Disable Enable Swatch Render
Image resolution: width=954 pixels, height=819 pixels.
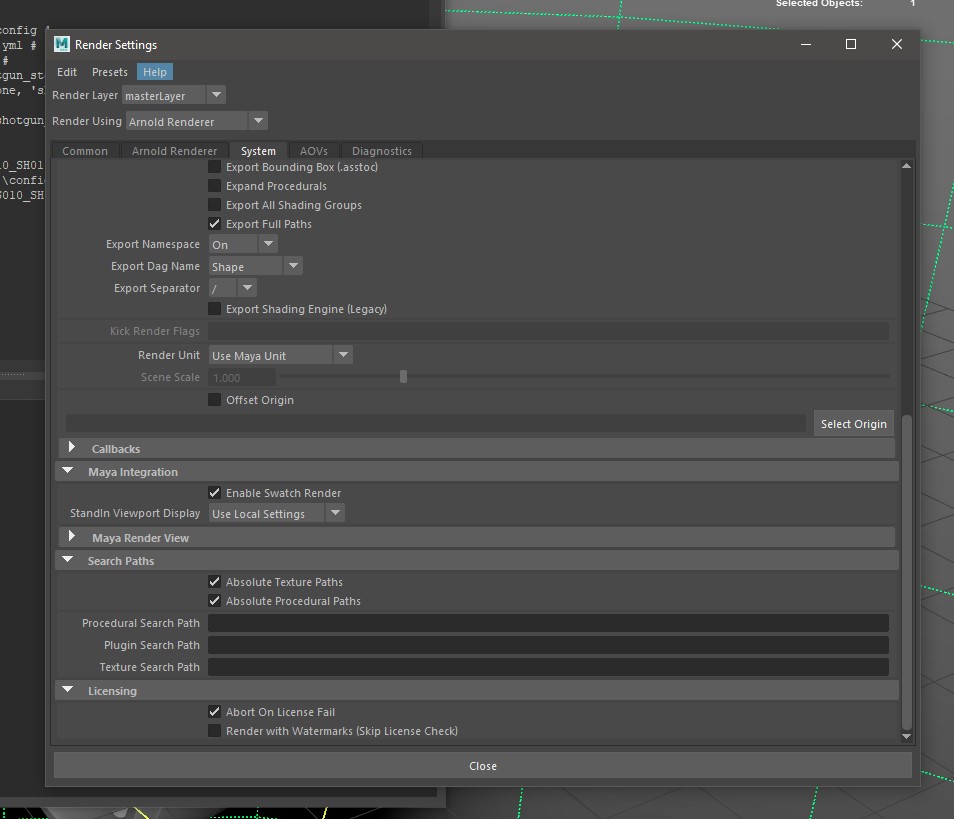(214, 492)
